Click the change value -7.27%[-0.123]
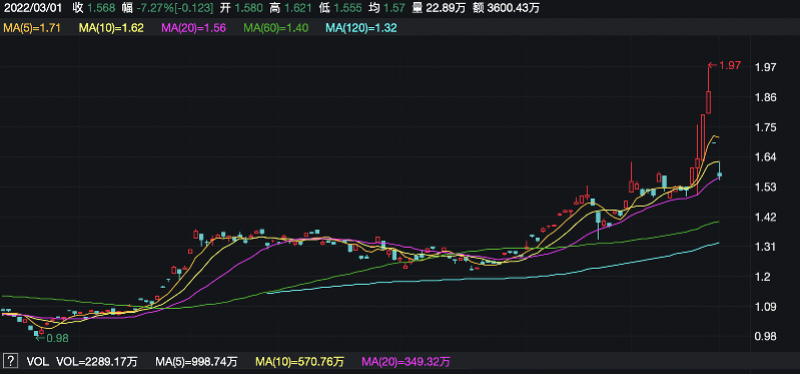The width and height of the screenshot is (800, 374). (x=168, y=8)
